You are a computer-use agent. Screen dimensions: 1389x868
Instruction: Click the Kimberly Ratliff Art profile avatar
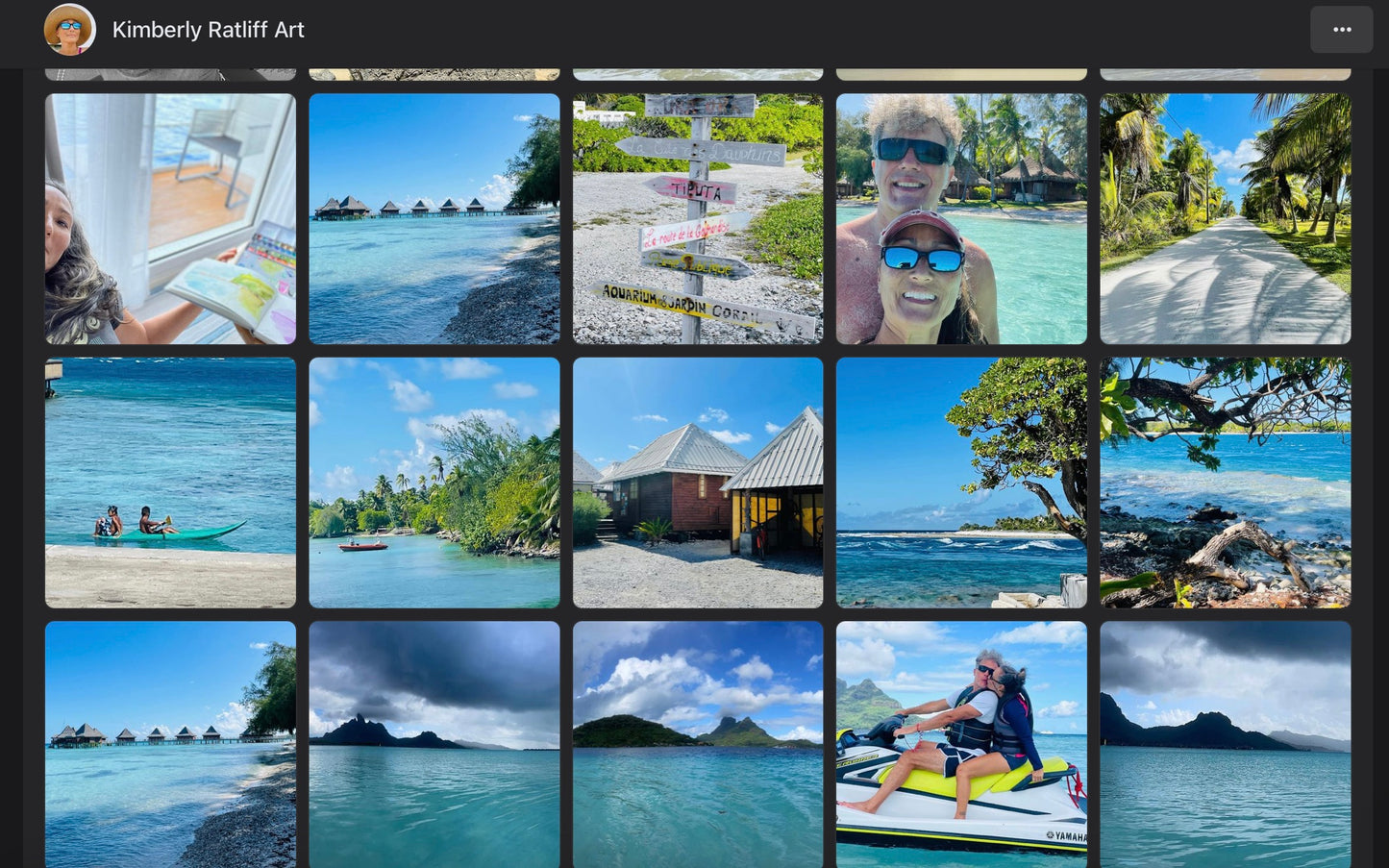click(x=69, y=30)
